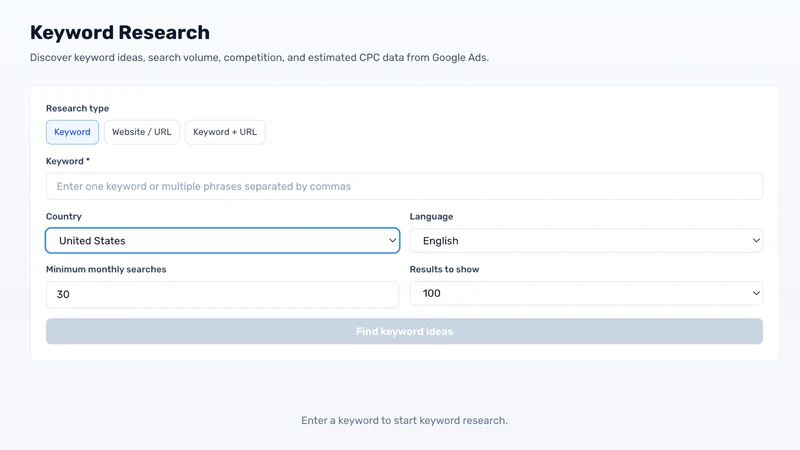The image size is (800, 450).
Task: Click the Research type label
Action: [78, 108]
